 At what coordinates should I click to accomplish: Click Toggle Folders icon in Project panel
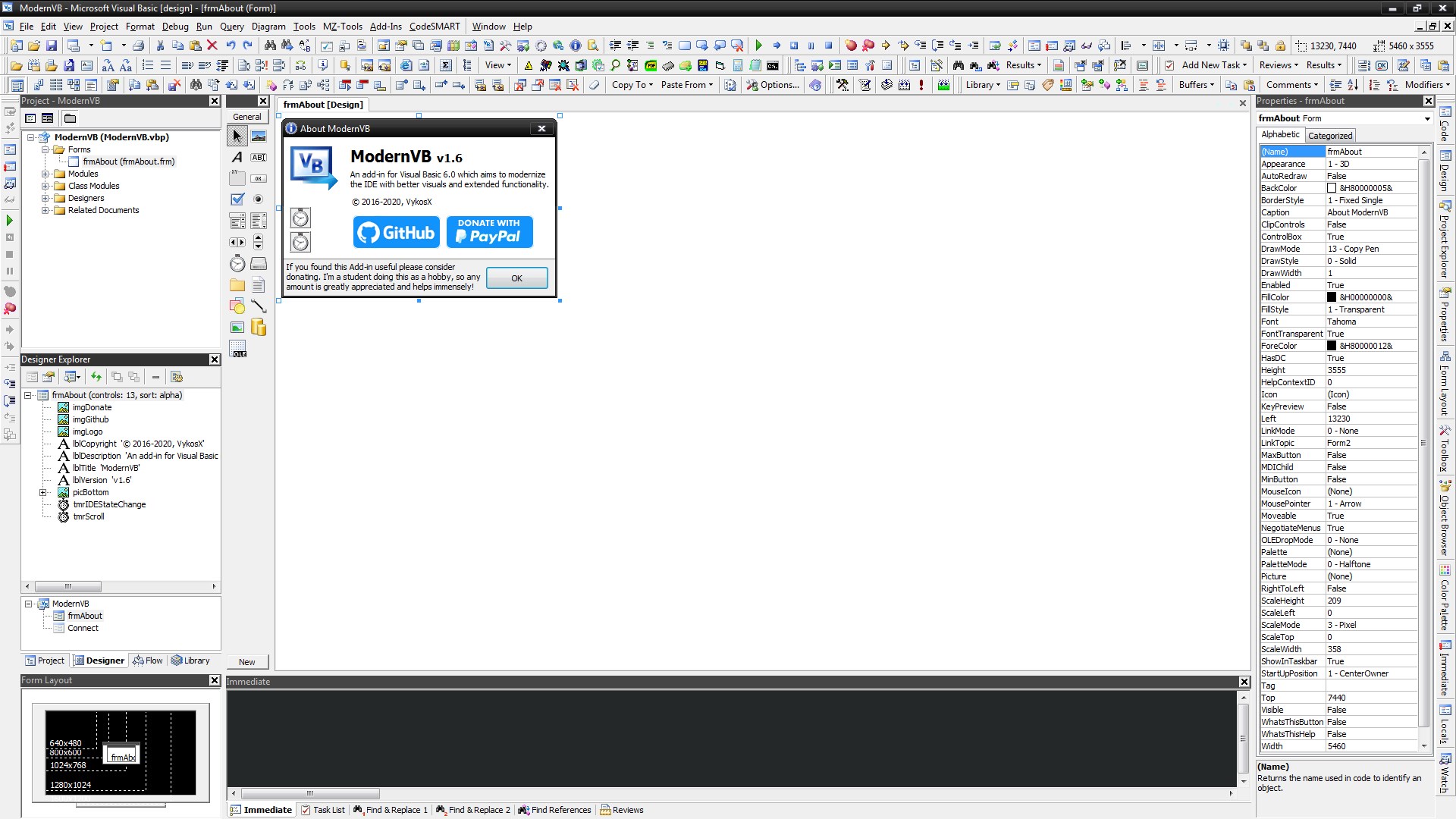point(70,118)
